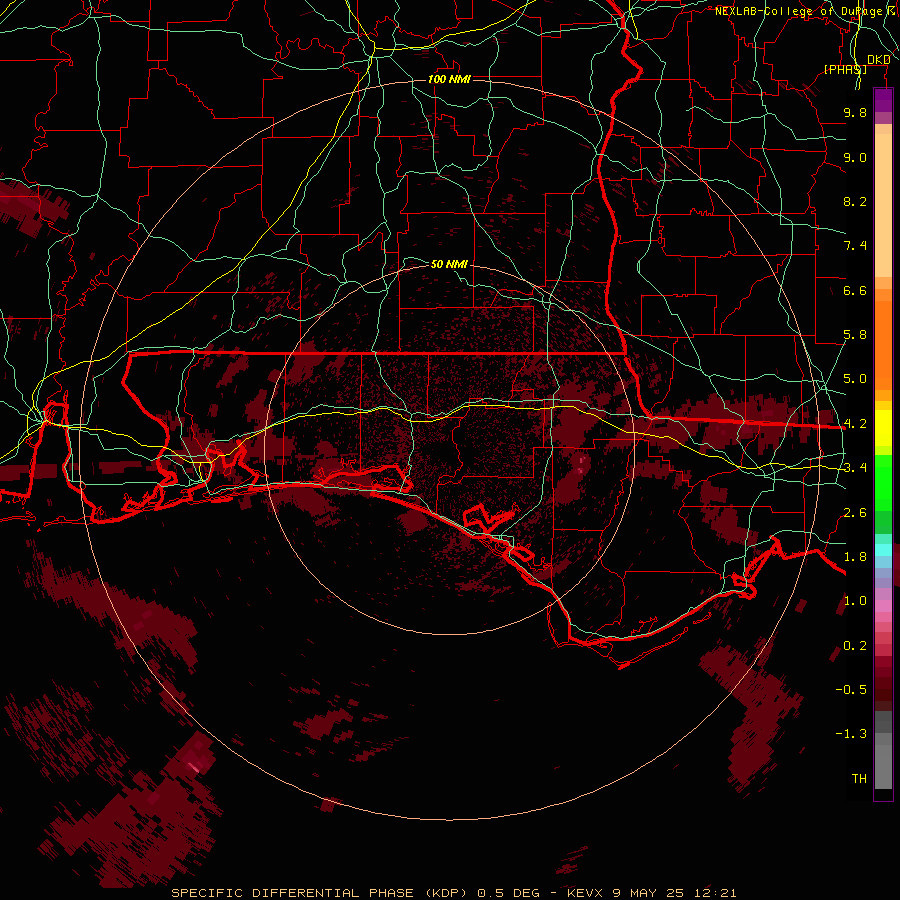Click the gray bottom segment of the color bar

883,752
